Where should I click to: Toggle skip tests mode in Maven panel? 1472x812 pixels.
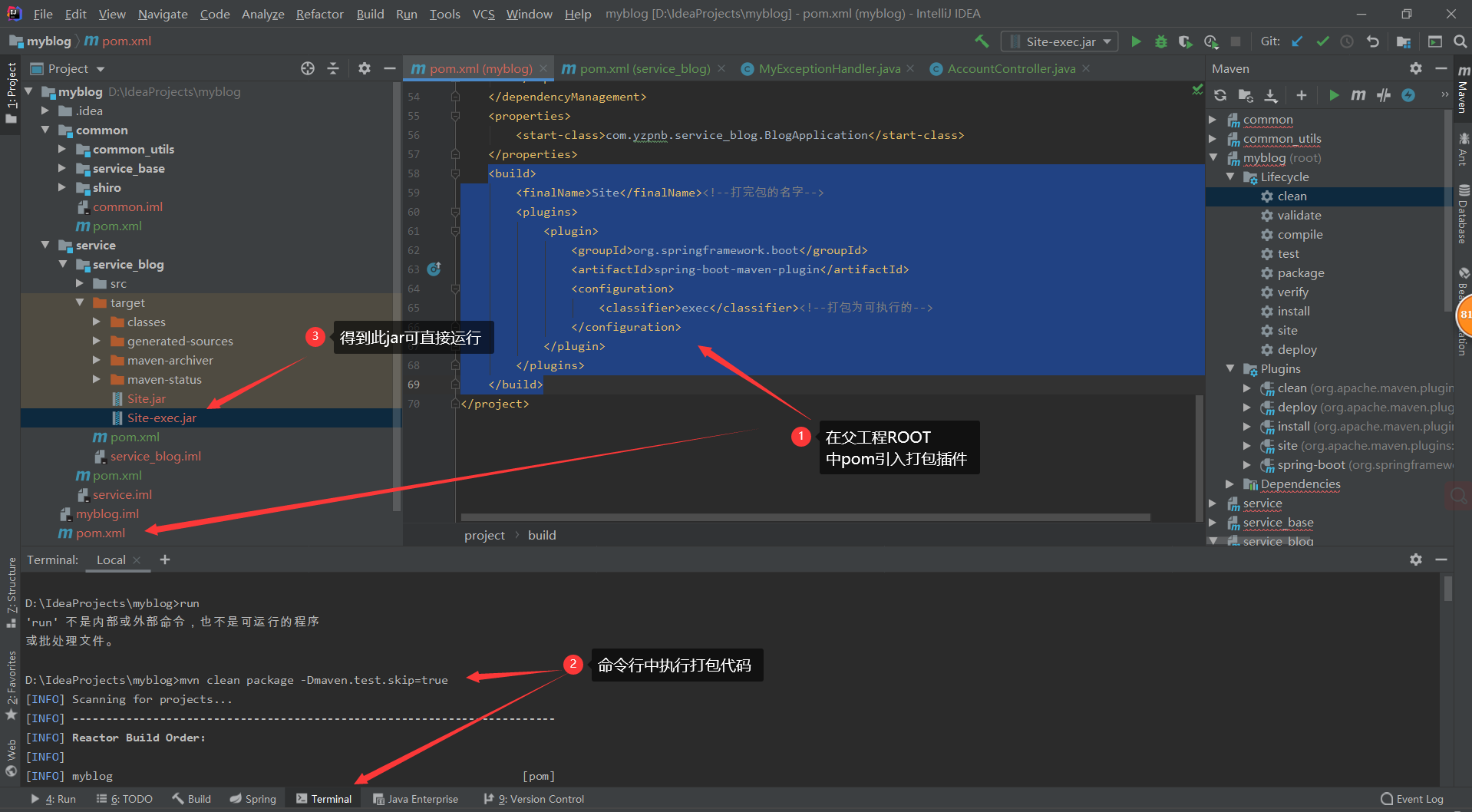(1383, 95)
